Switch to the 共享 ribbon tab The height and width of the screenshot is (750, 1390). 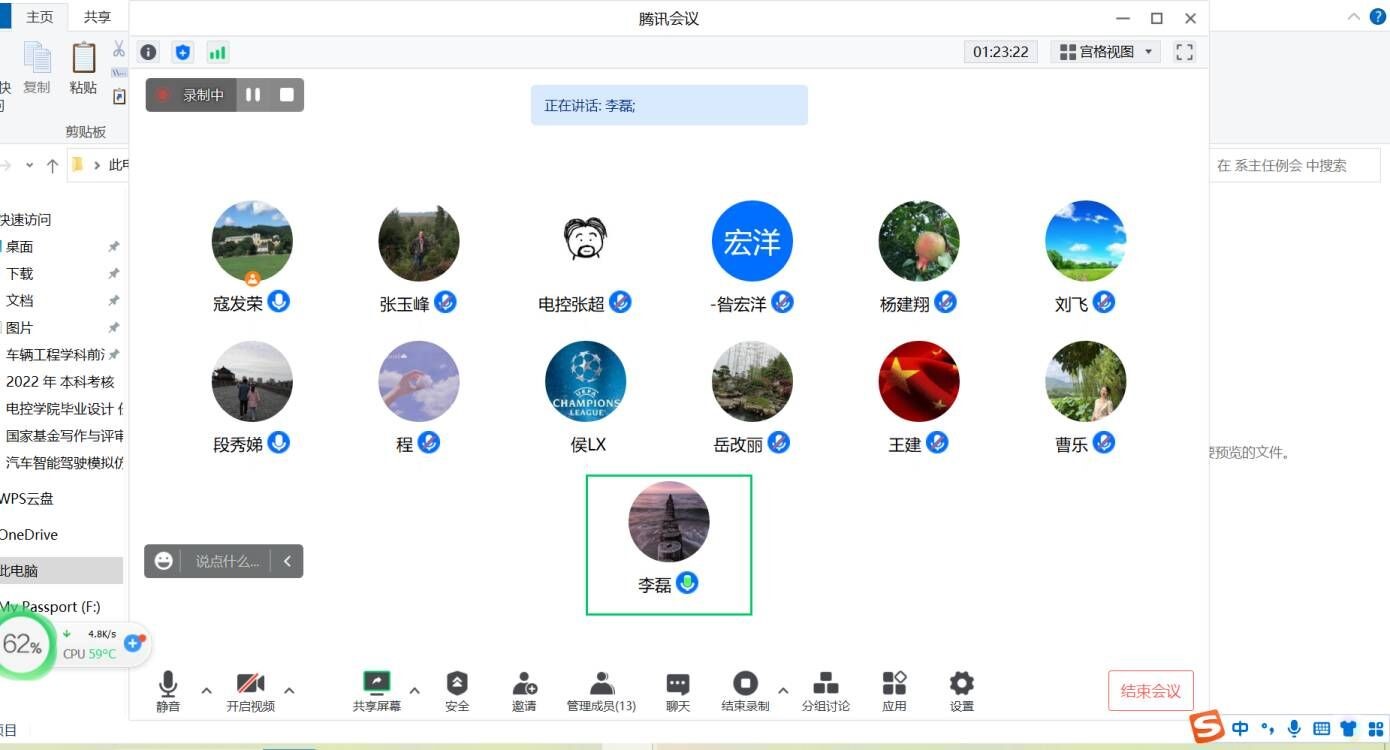point(97,17)
